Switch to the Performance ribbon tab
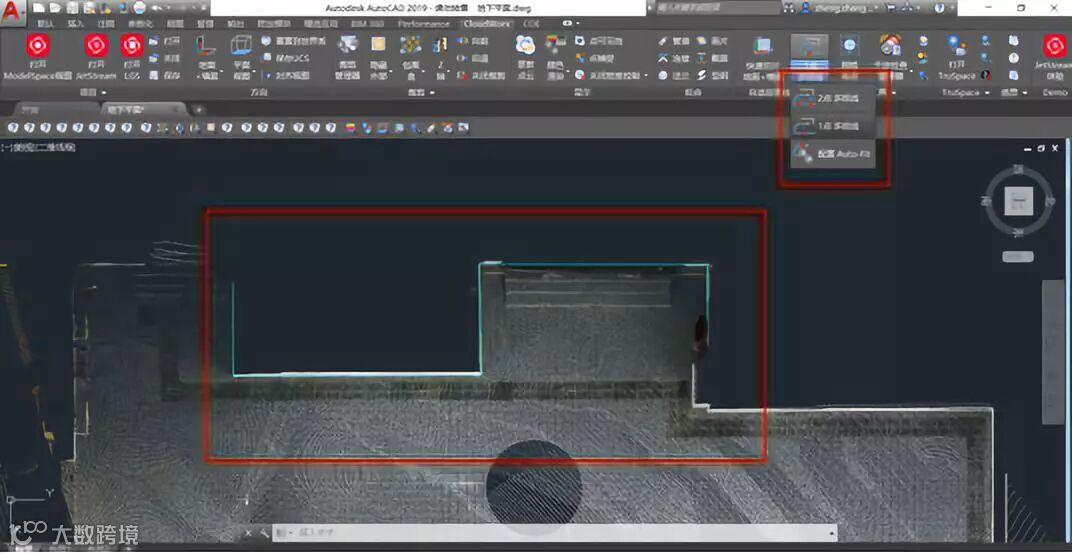 point(424,23)
